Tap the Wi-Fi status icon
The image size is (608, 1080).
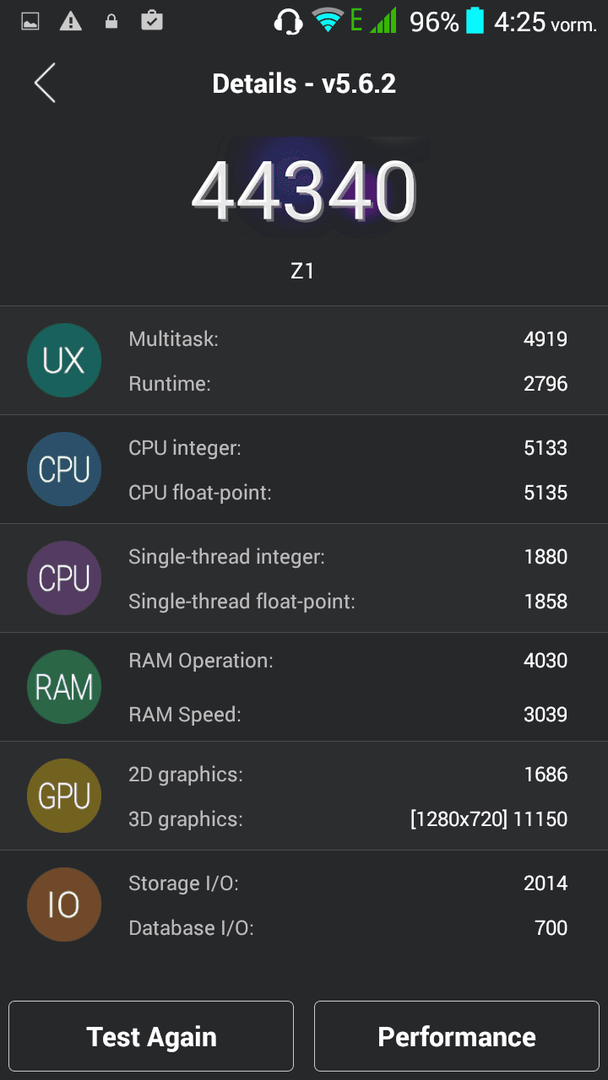328,21
